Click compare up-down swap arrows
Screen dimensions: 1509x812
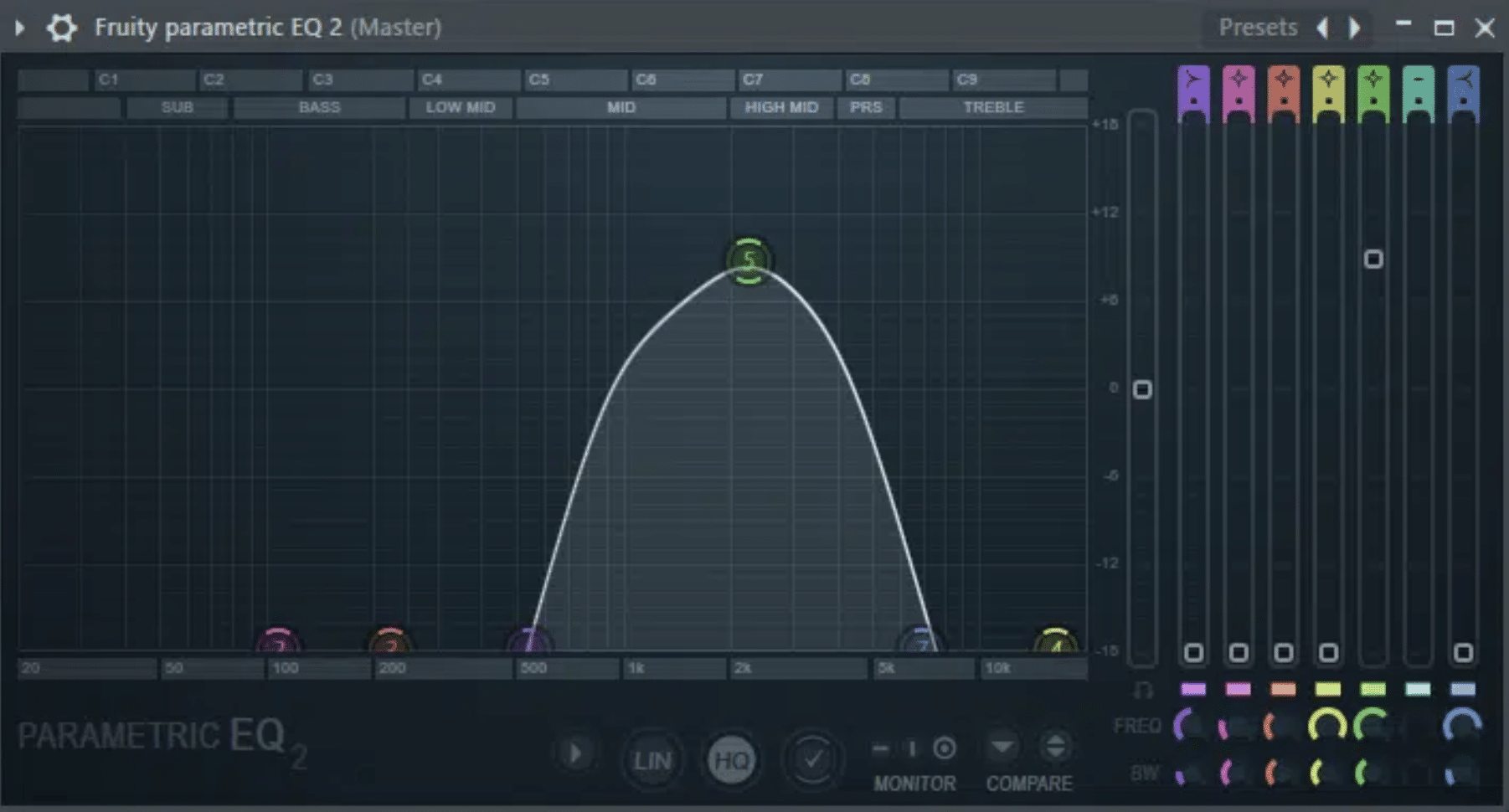click(1056, 747)
